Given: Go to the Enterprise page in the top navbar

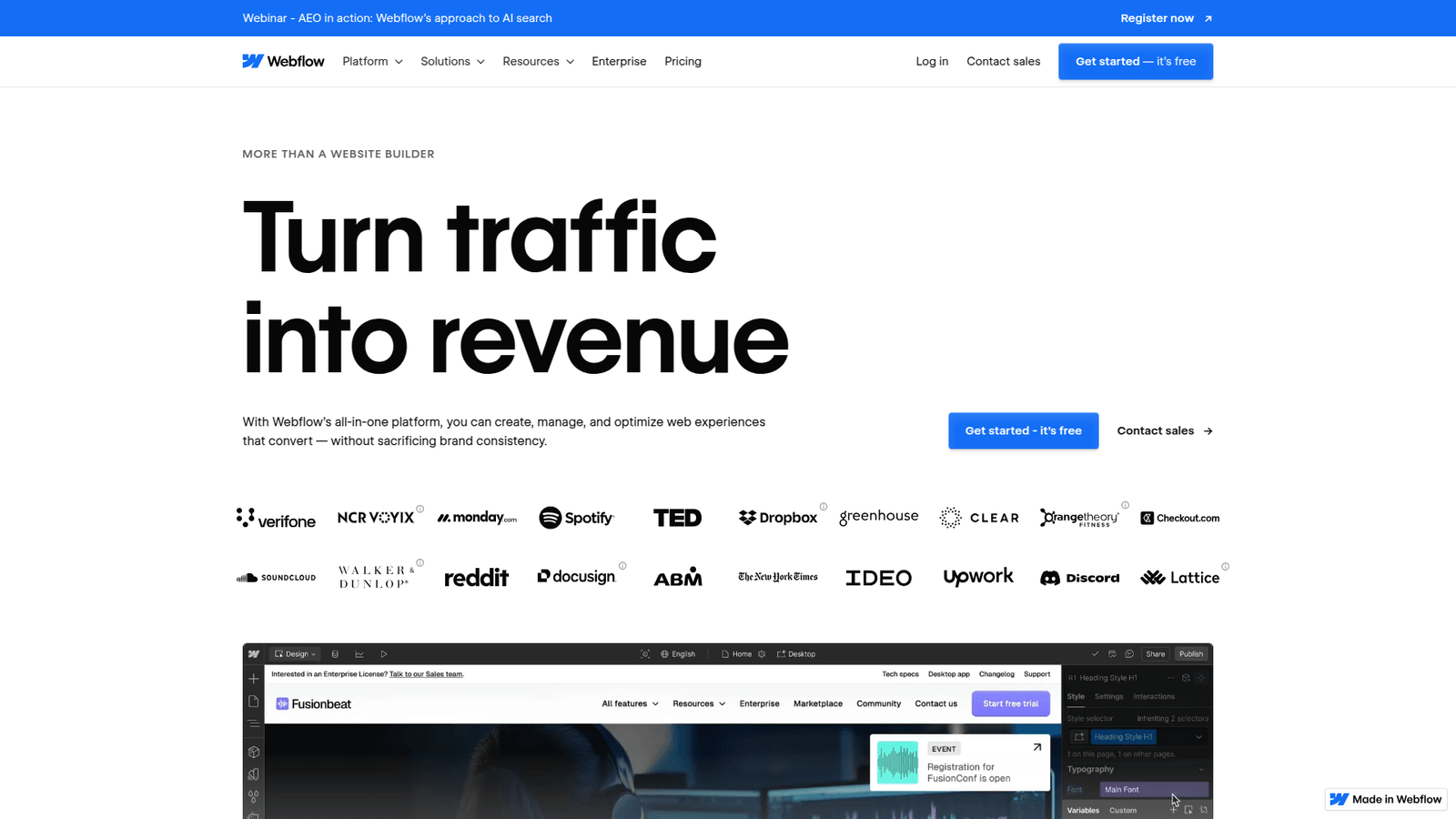Looking at the screenshot, I should coord(619,61).
